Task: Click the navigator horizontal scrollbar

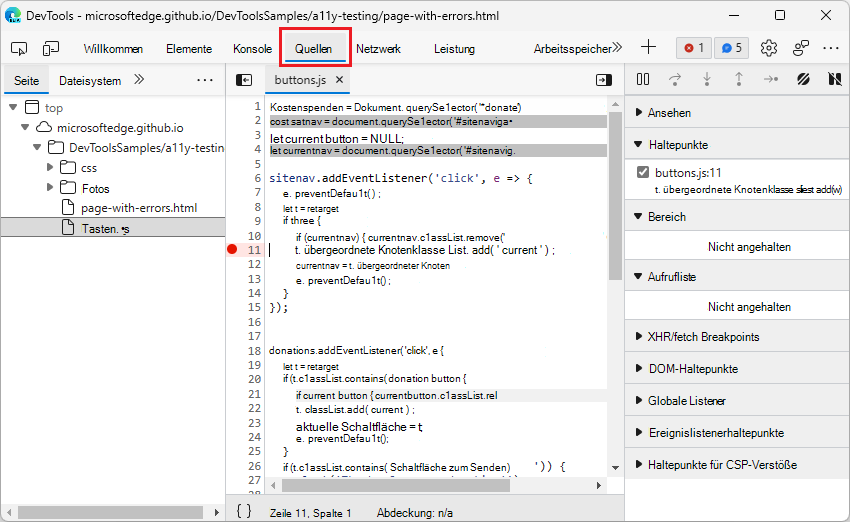Action: 111,512
